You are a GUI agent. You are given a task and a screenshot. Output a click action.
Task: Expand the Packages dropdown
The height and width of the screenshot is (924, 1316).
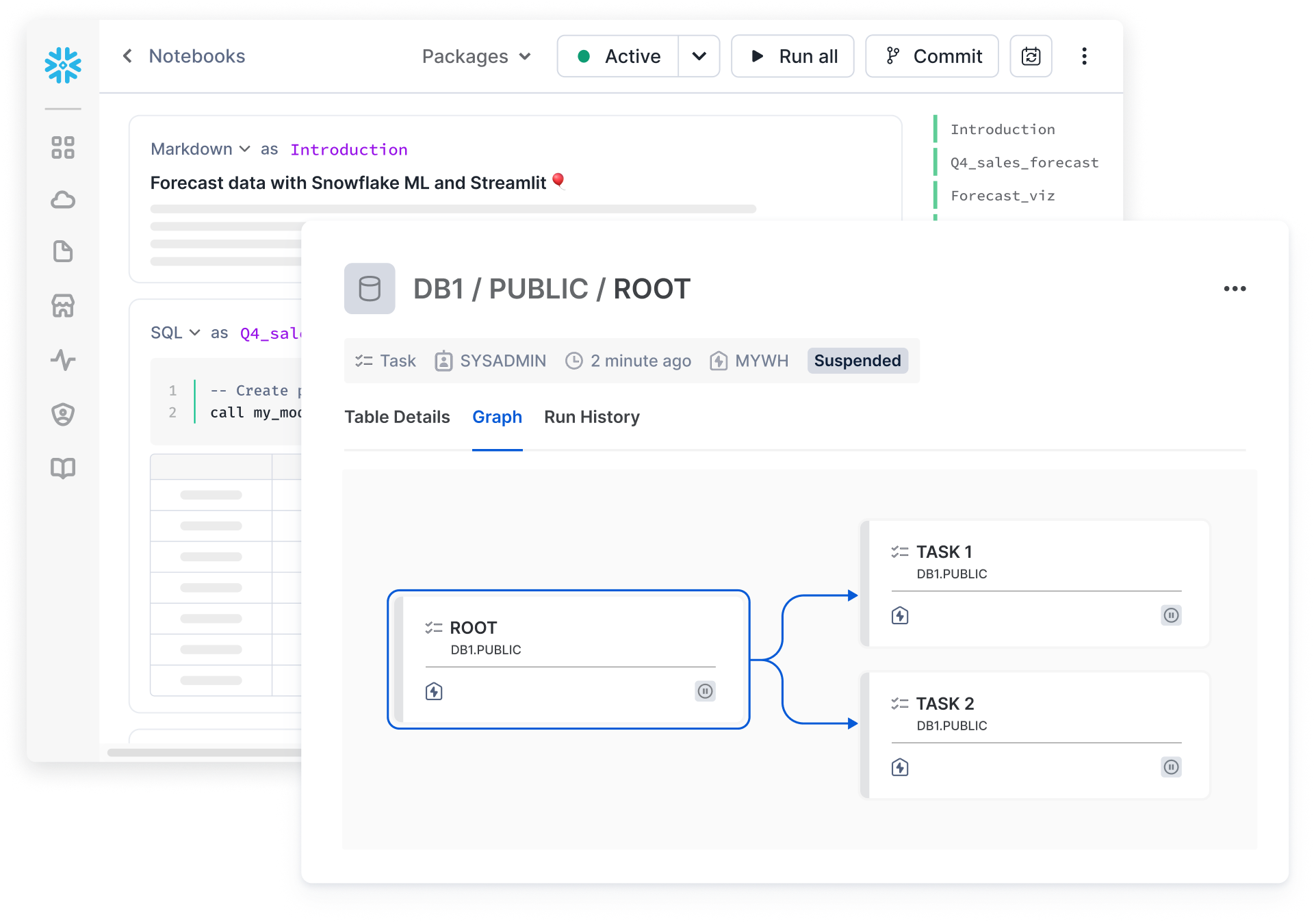click(476, 56)
